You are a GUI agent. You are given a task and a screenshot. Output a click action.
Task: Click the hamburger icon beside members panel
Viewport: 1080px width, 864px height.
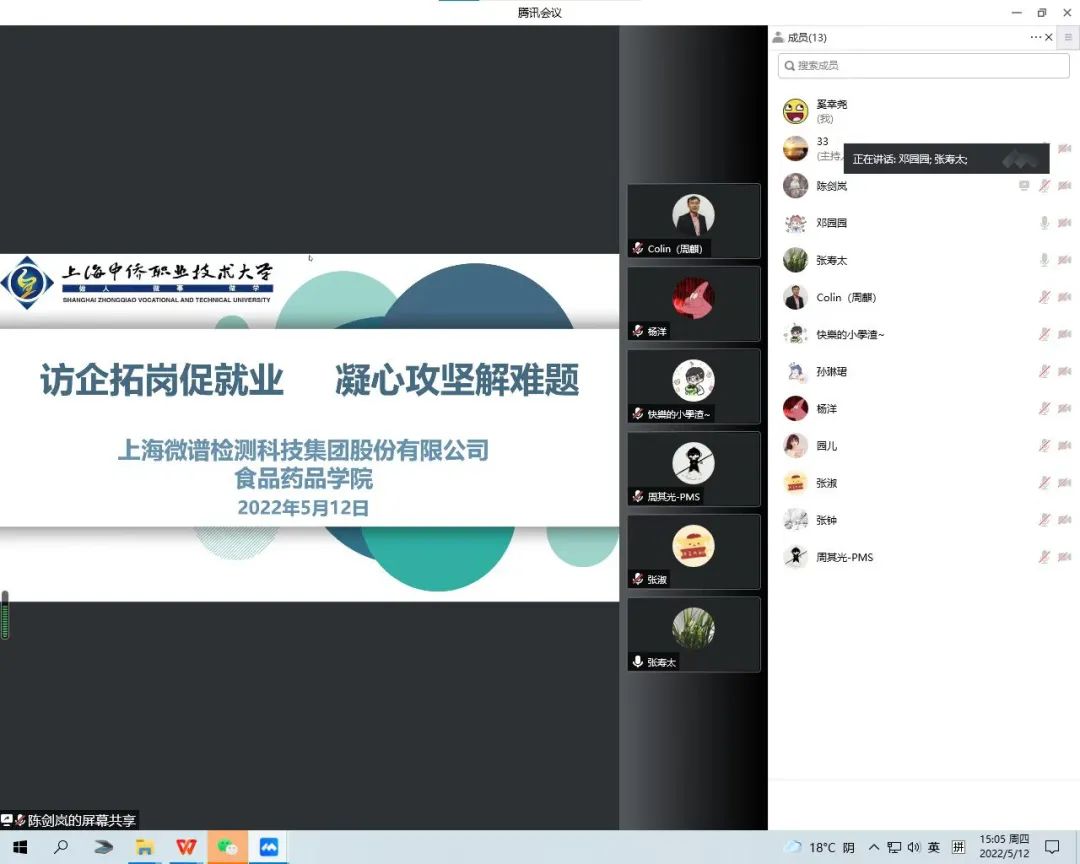pyautogui.click(x=1068, y=37)
